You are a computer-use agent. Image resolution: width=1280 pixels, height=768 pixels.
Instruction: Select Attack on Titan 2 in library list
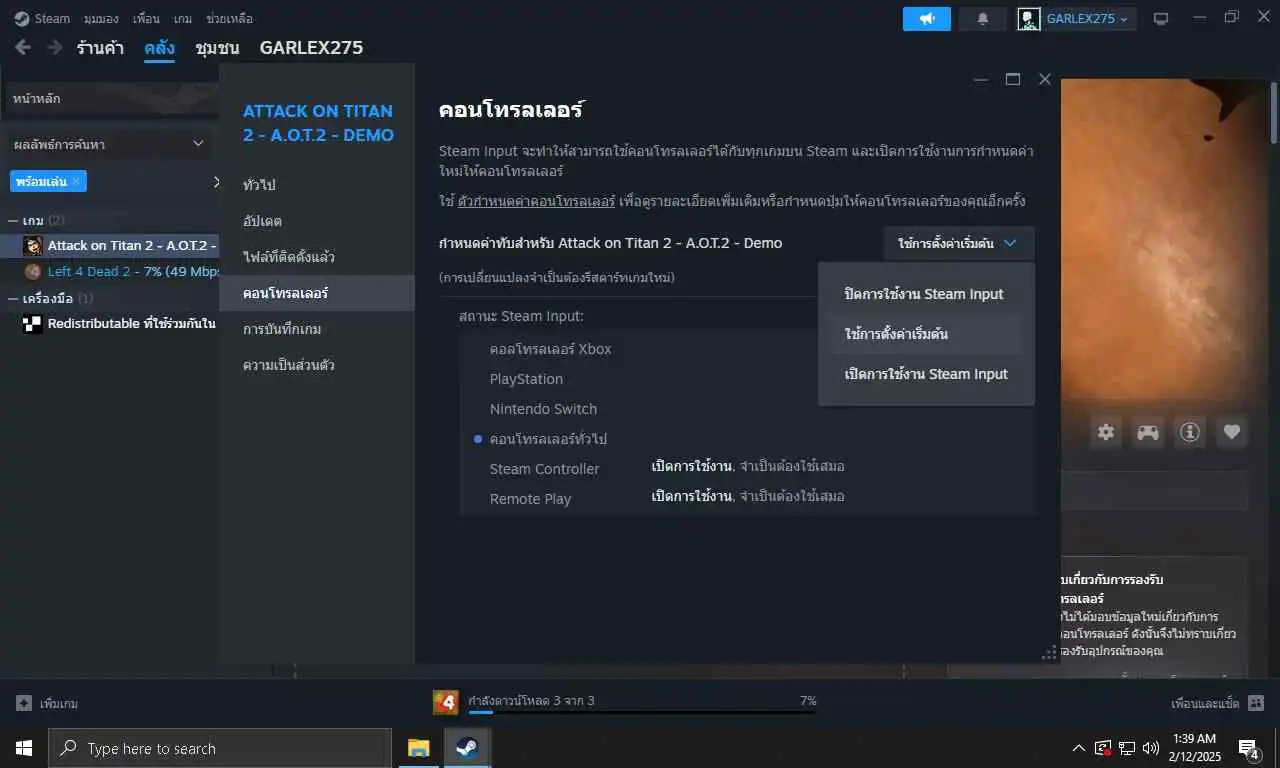pos(120,245)
